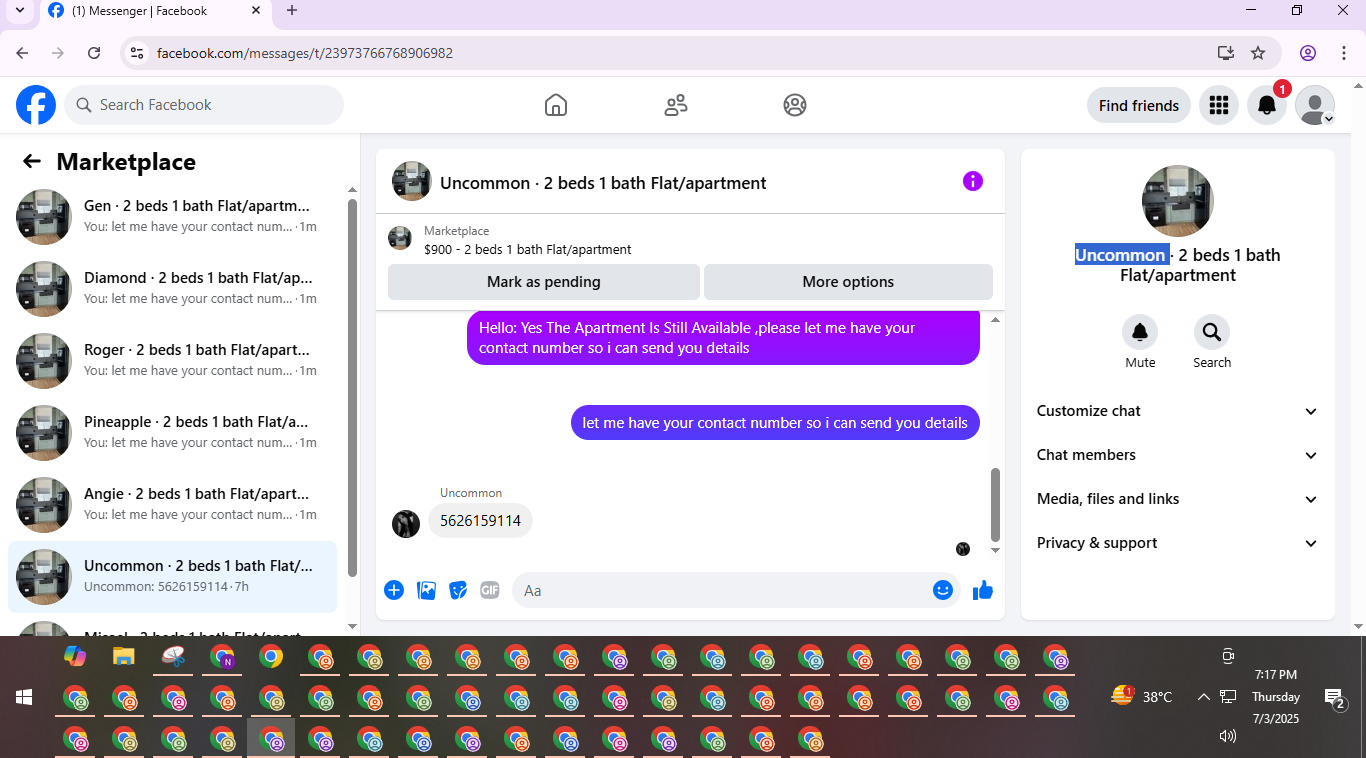Click the conversation list scrollbar
1366x758 pixels.
pos(352,388)
